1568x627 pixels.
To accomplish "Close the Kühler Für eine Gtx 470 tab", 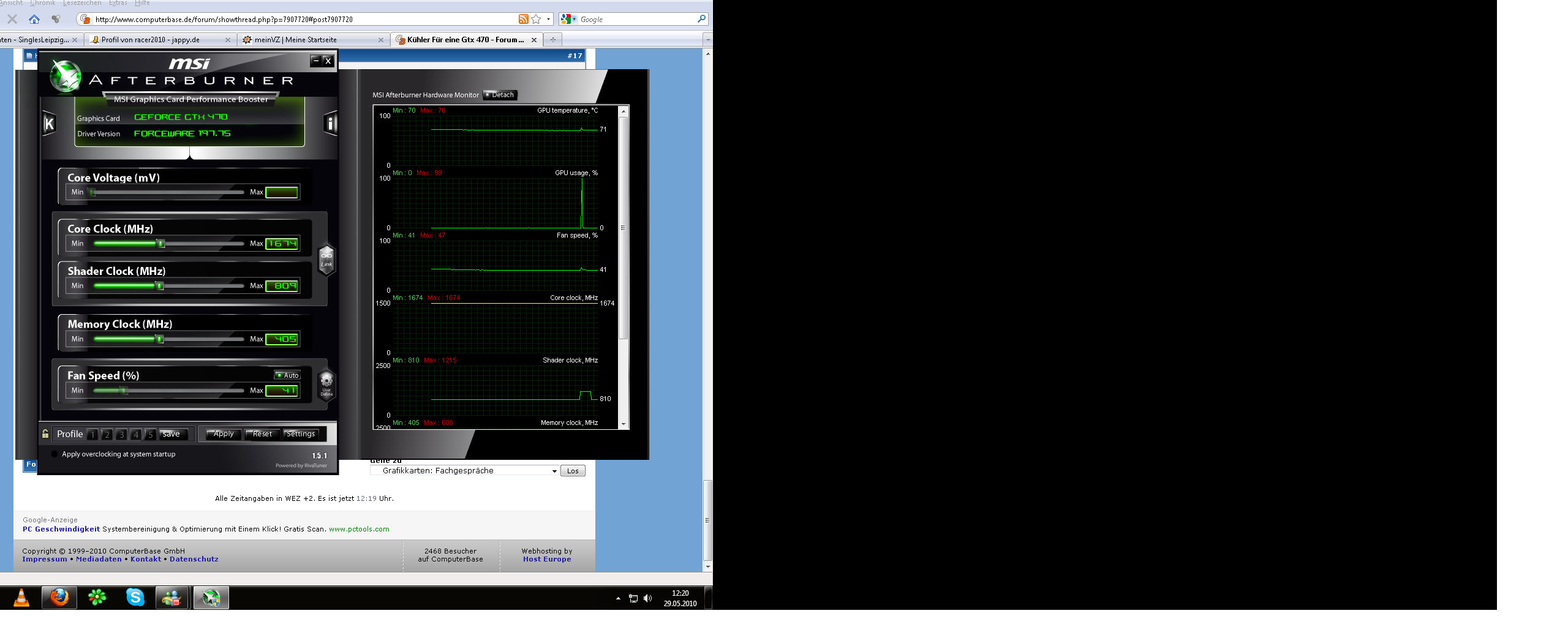I will pyautogui.click(x=534, y=40).
